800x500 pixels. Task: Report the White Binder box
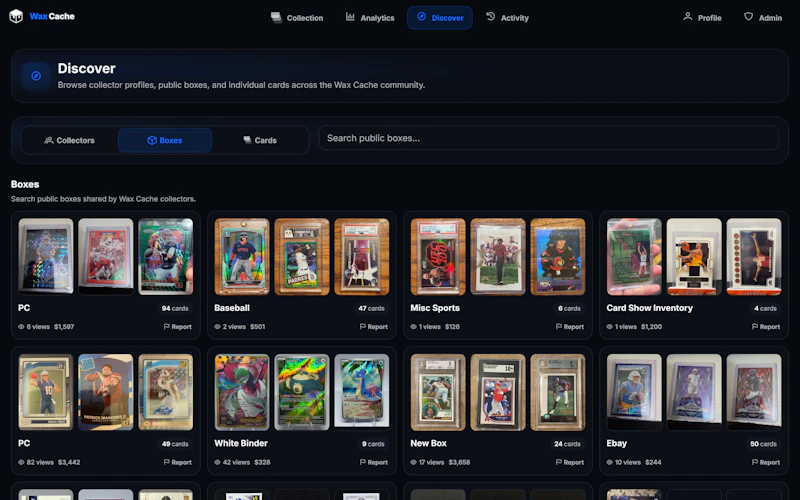[373, 462]
